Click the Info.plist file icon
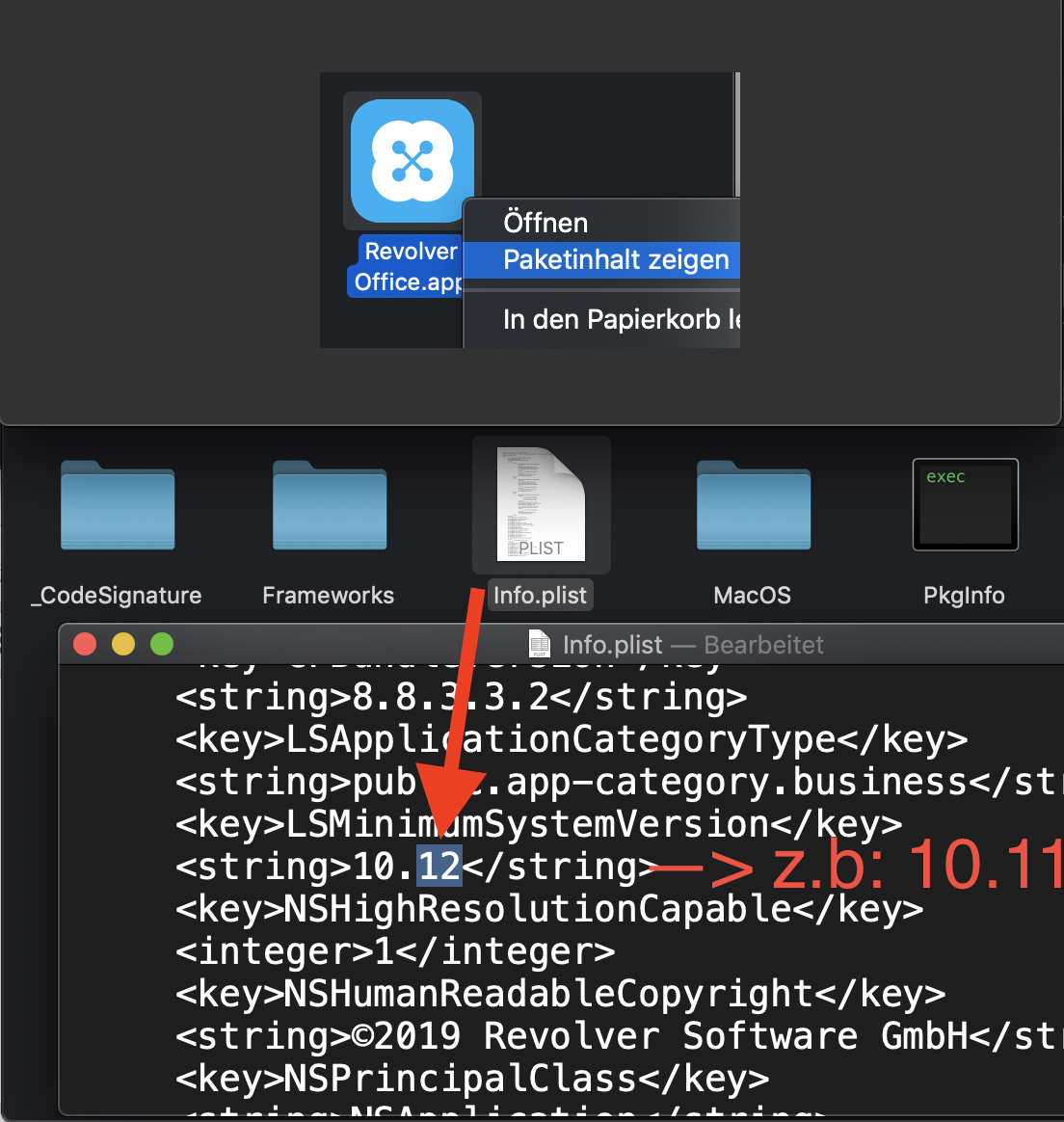The width and height of the screenshot is (1064, 1122). point(541,504)
